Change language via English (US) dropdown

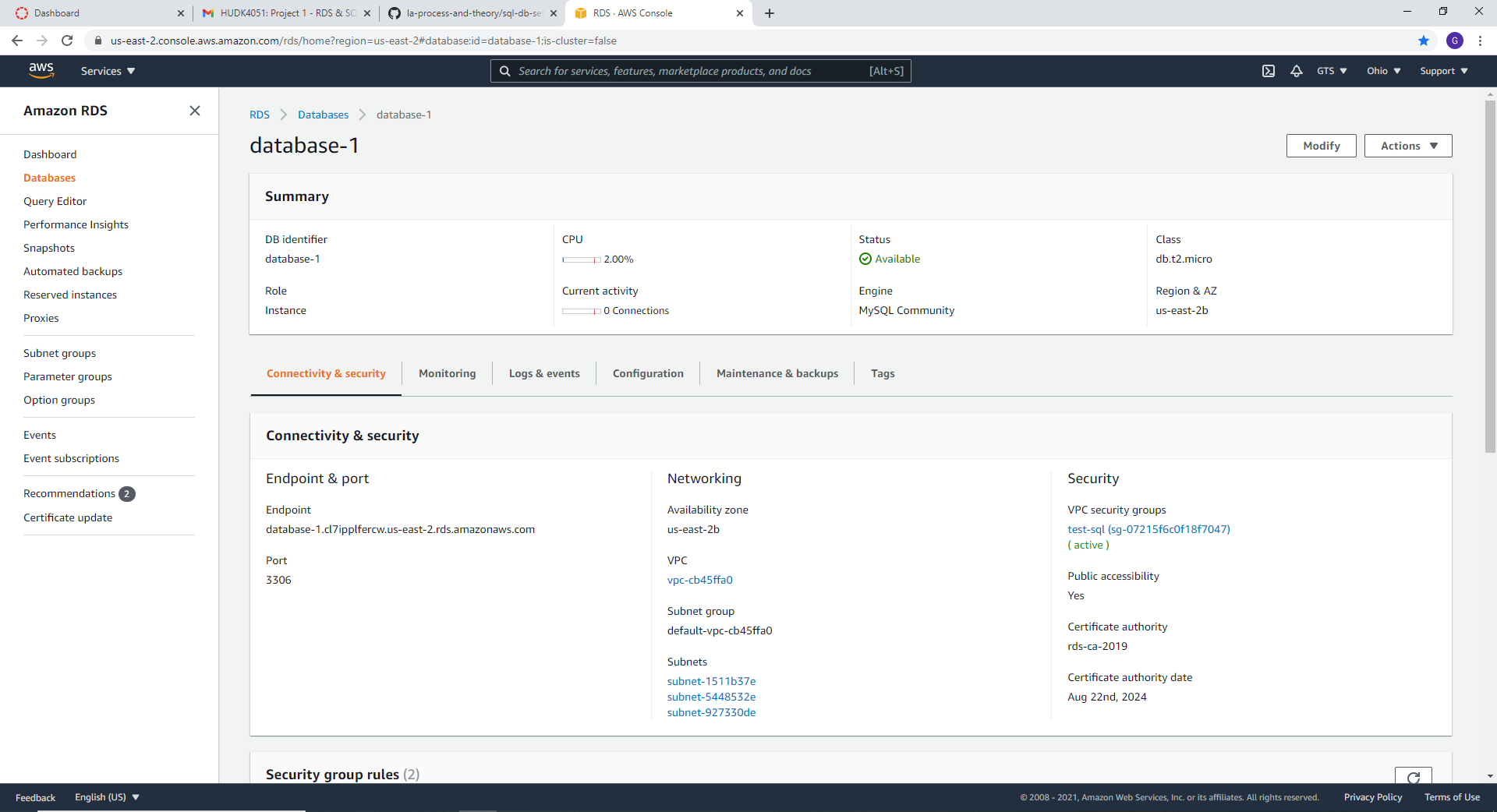(x=107, y=797)
